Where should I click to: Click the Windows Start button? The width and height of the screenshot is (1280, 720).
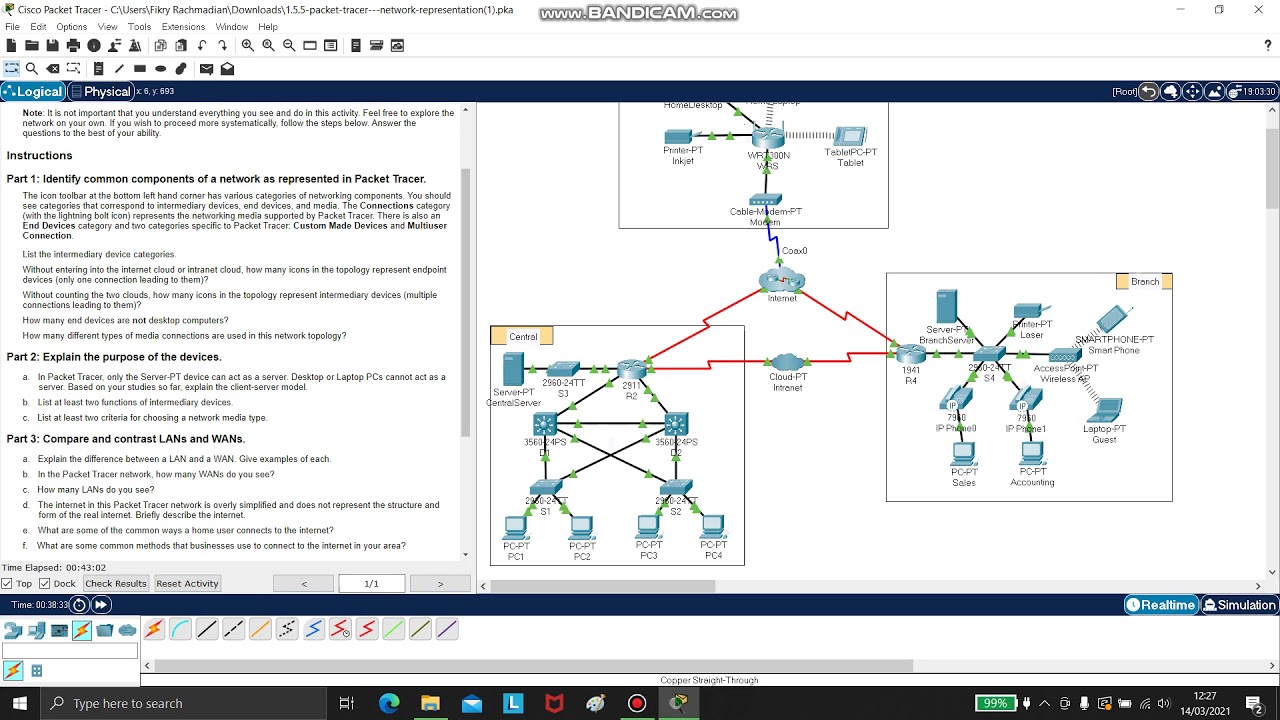click(20, 703)
